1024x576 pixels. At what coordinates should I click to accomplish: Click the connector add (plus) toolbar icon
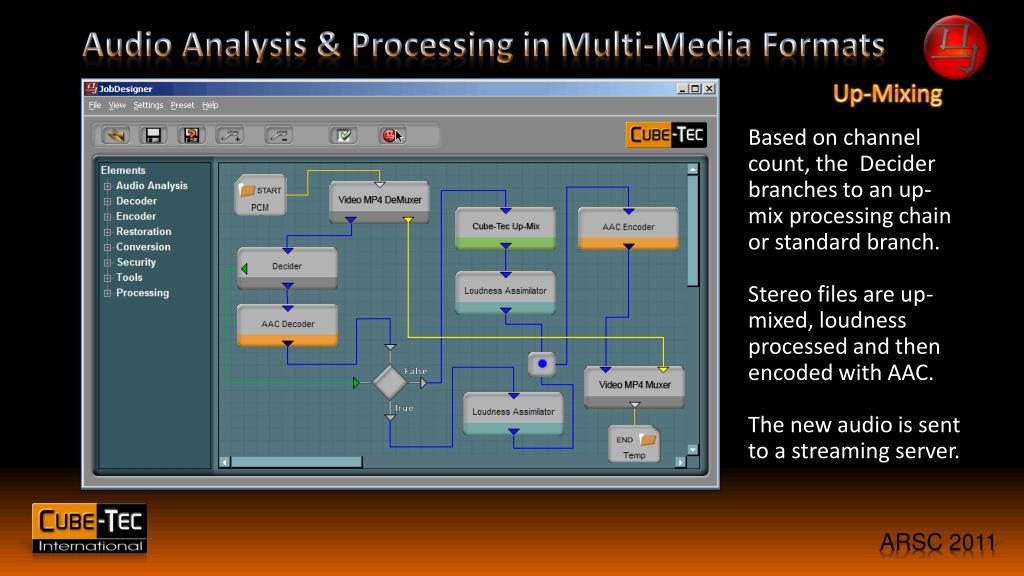click(x=230, y=135)
